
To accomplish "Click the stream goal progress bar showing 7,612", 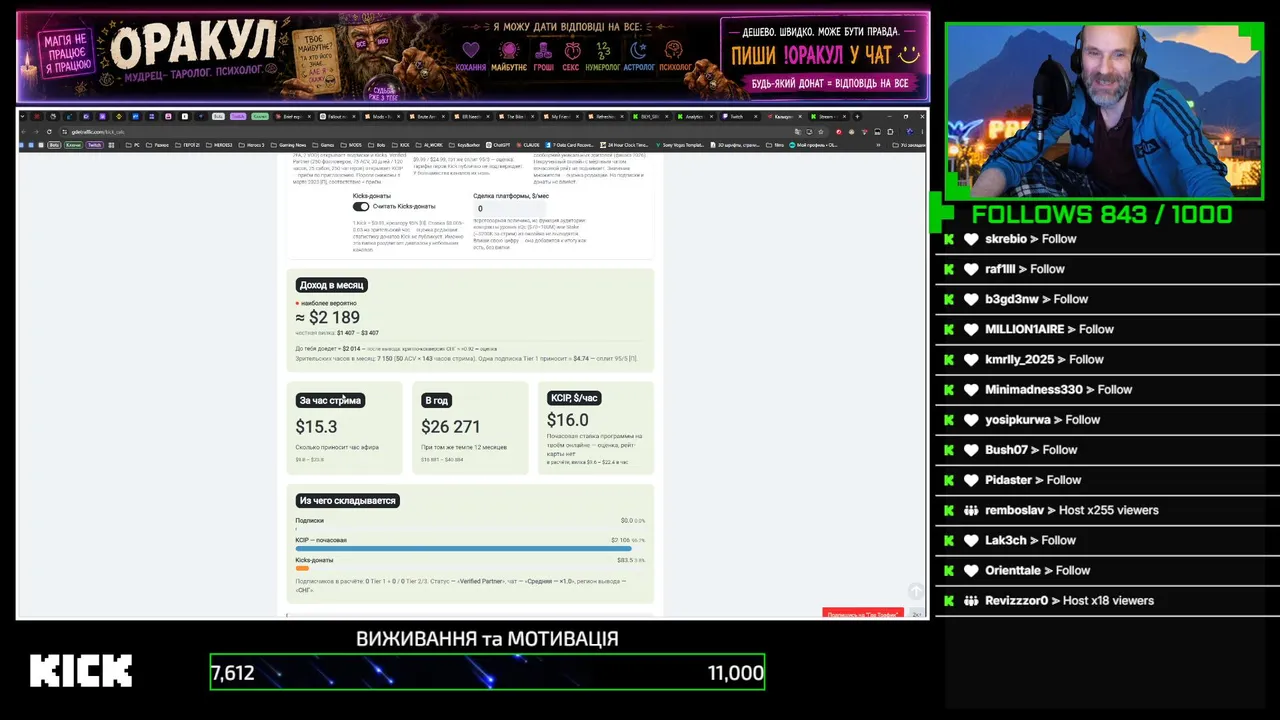I will point(487,672).
